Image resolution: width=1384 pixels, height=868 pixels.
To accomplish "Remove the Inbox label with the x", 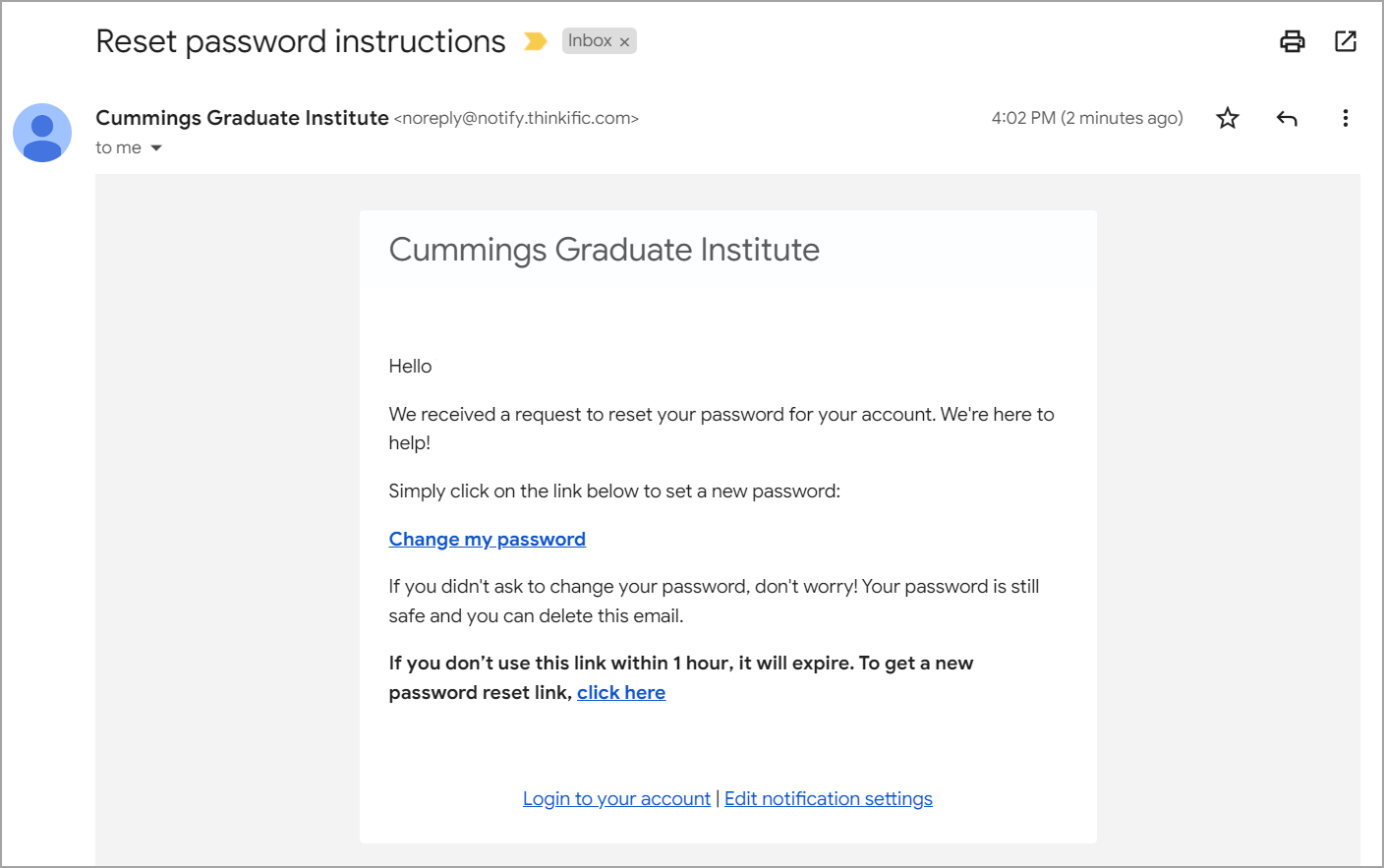I will point(624,42).
